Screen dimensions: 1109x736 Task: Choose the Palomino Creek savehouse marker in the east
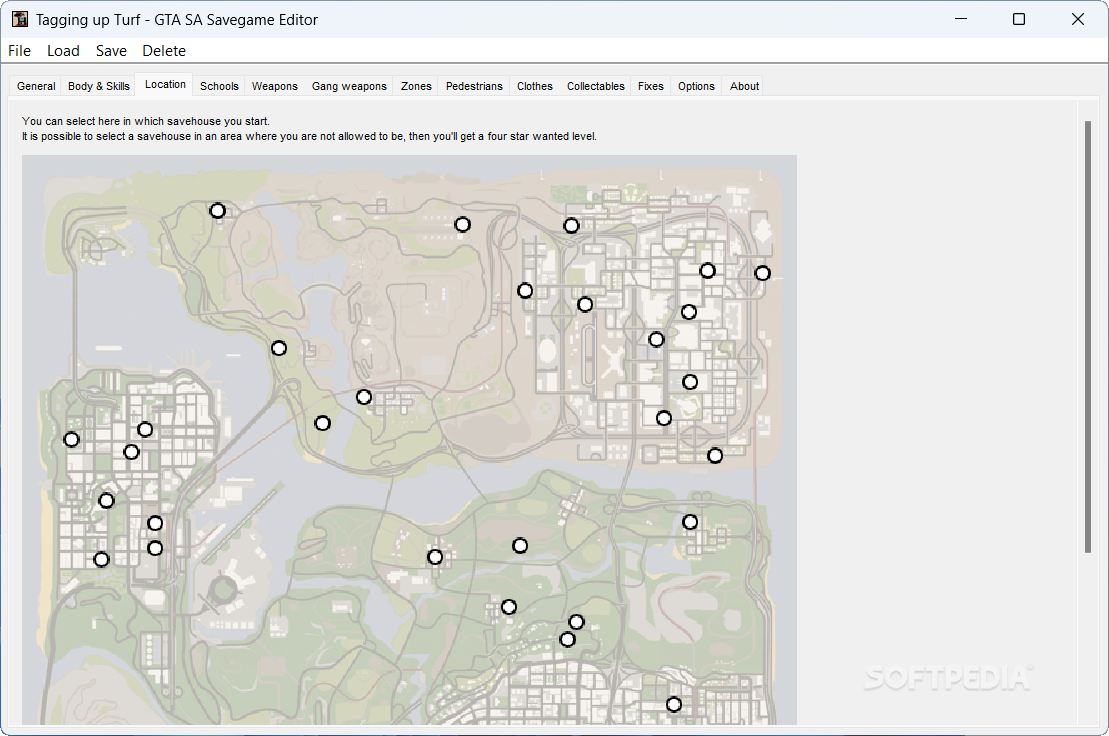coord(690,522)
